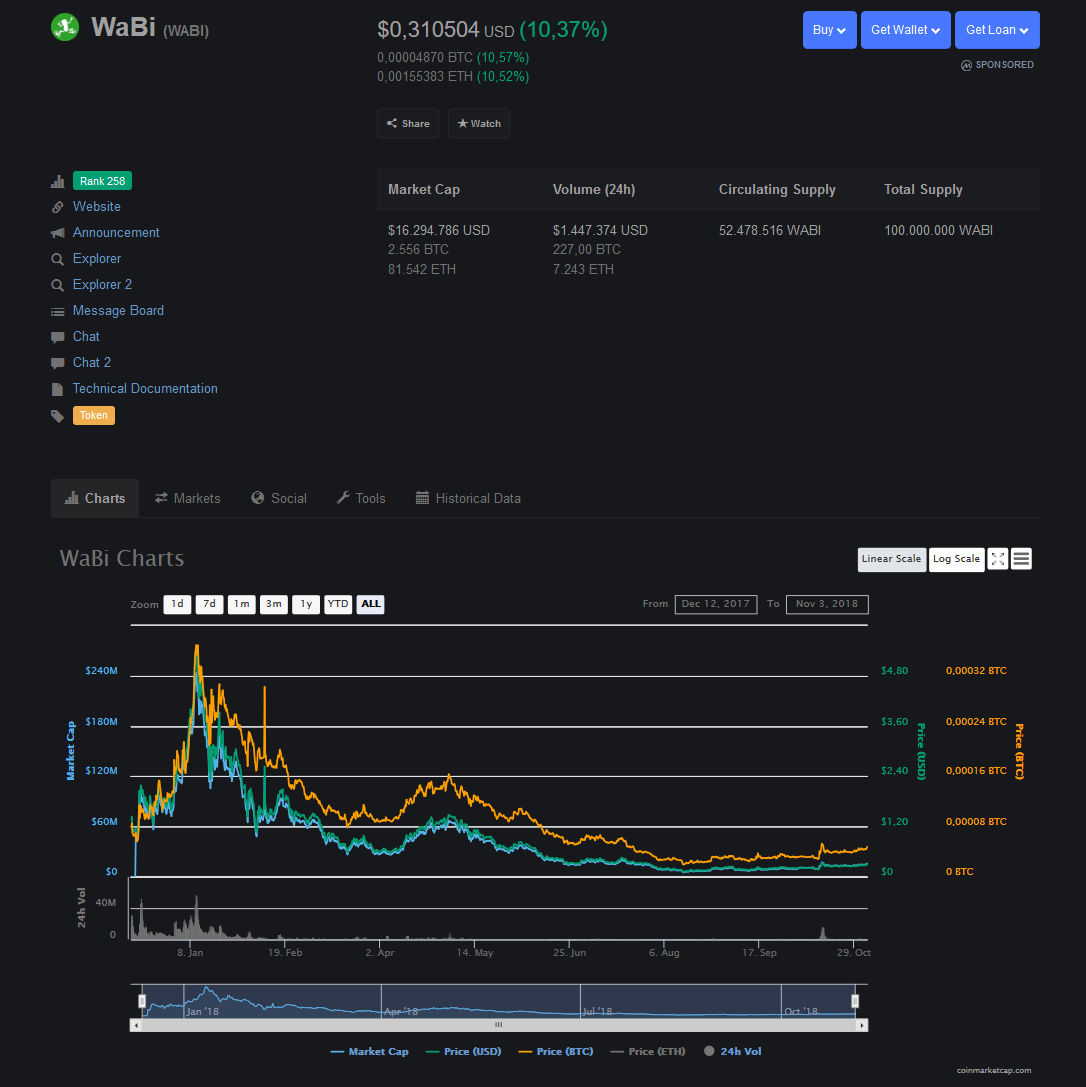1086x1087 pixels.
Task: Switch chart to Log Scale
Action: pos(956,559)
